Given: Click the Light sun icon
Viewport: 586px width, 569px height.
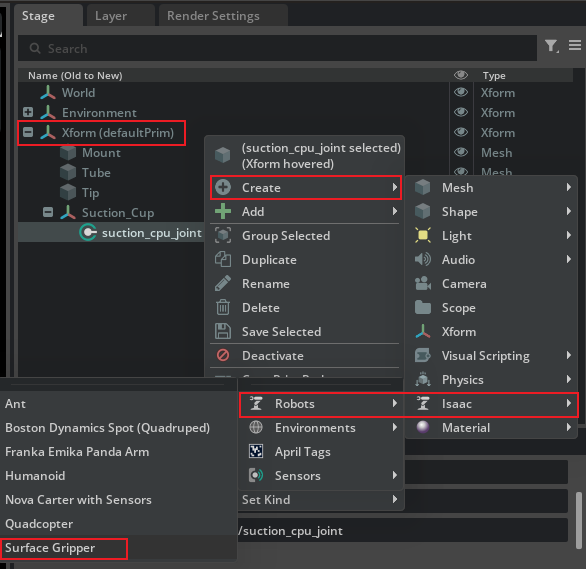Looking at the screenshot, I should 423,235.
